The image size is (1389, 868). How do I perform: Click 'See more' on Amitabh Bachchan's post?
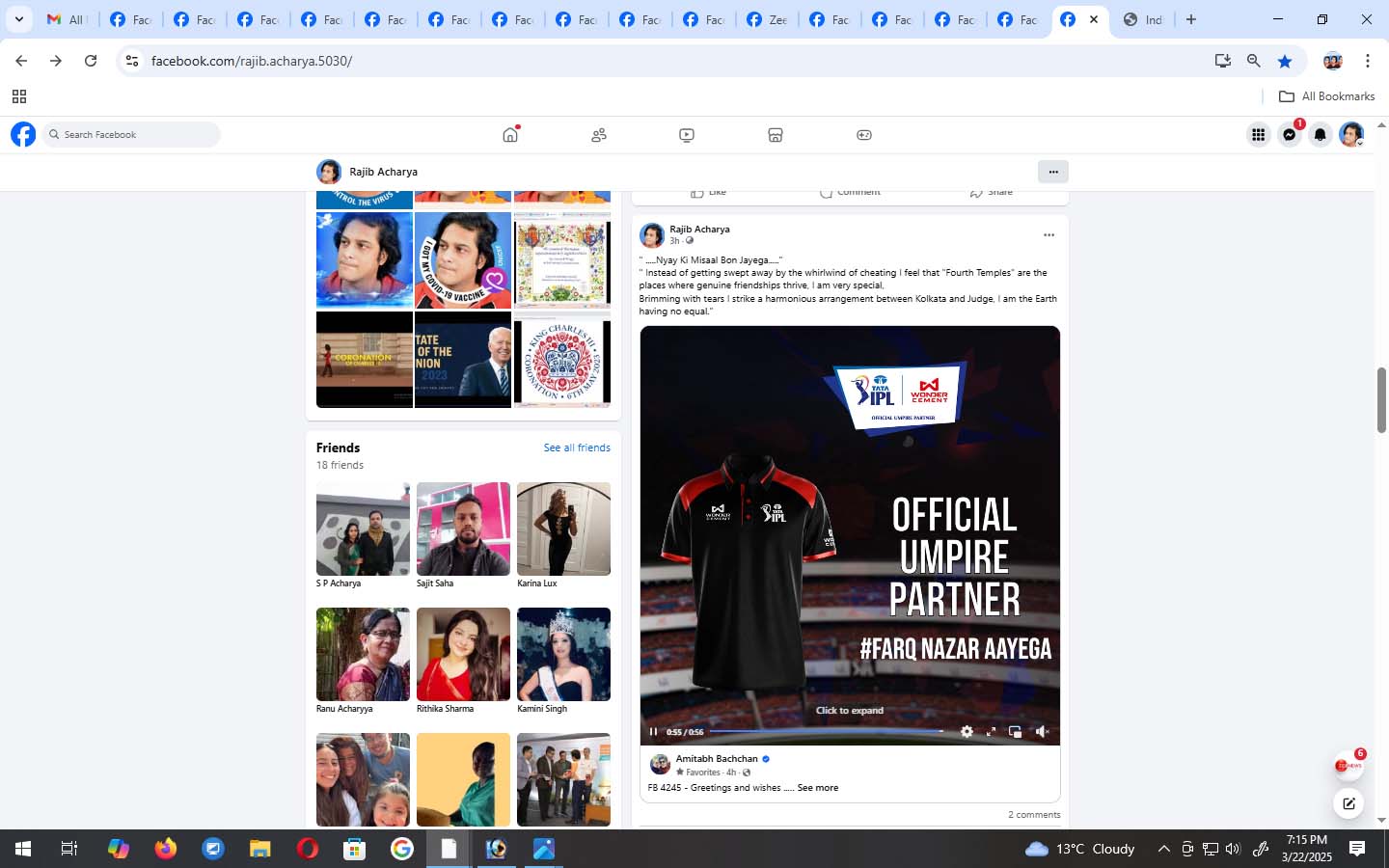(x=818, y=788)
